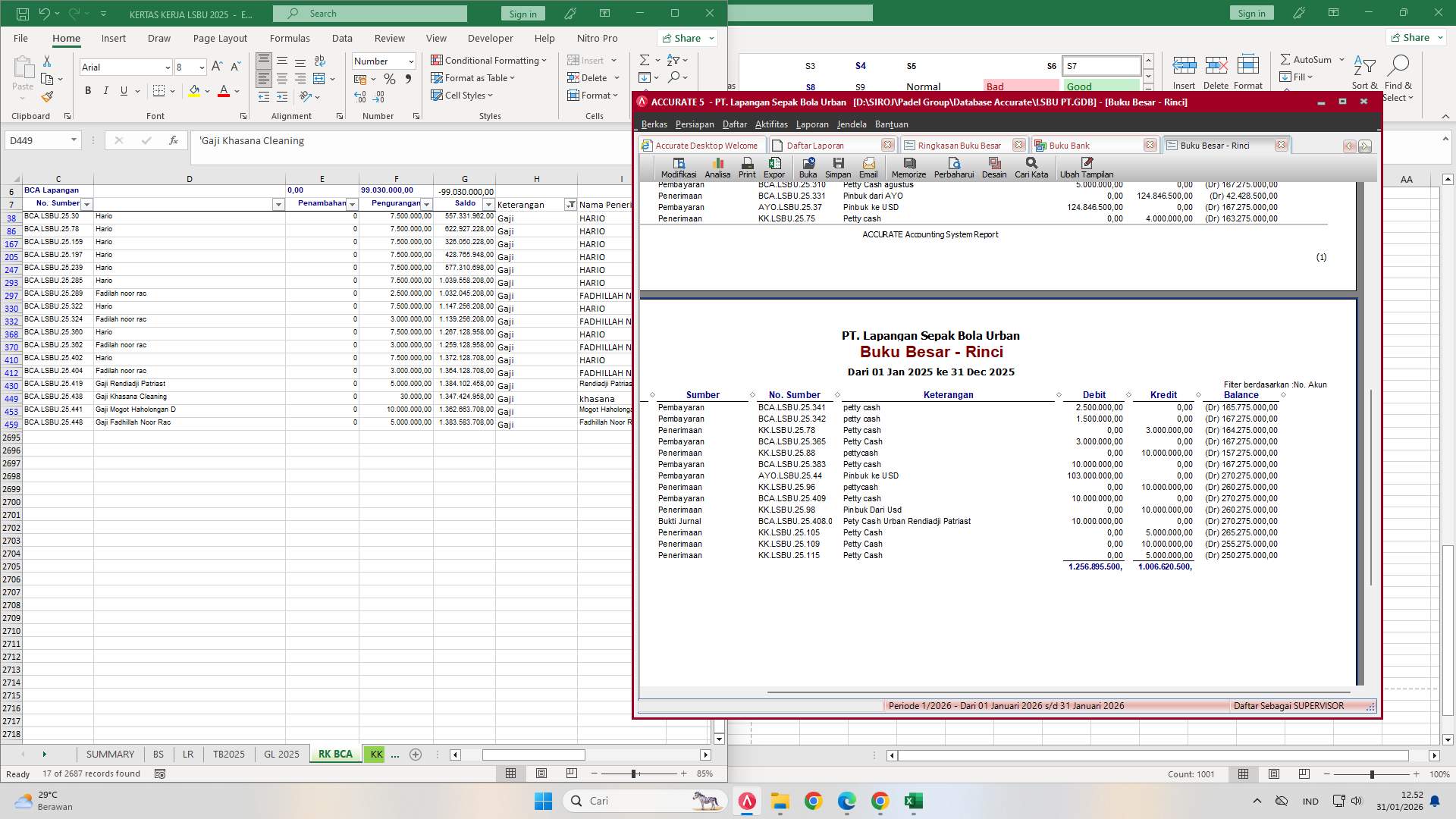Toggle Underline formatting button

pos(124,91)
